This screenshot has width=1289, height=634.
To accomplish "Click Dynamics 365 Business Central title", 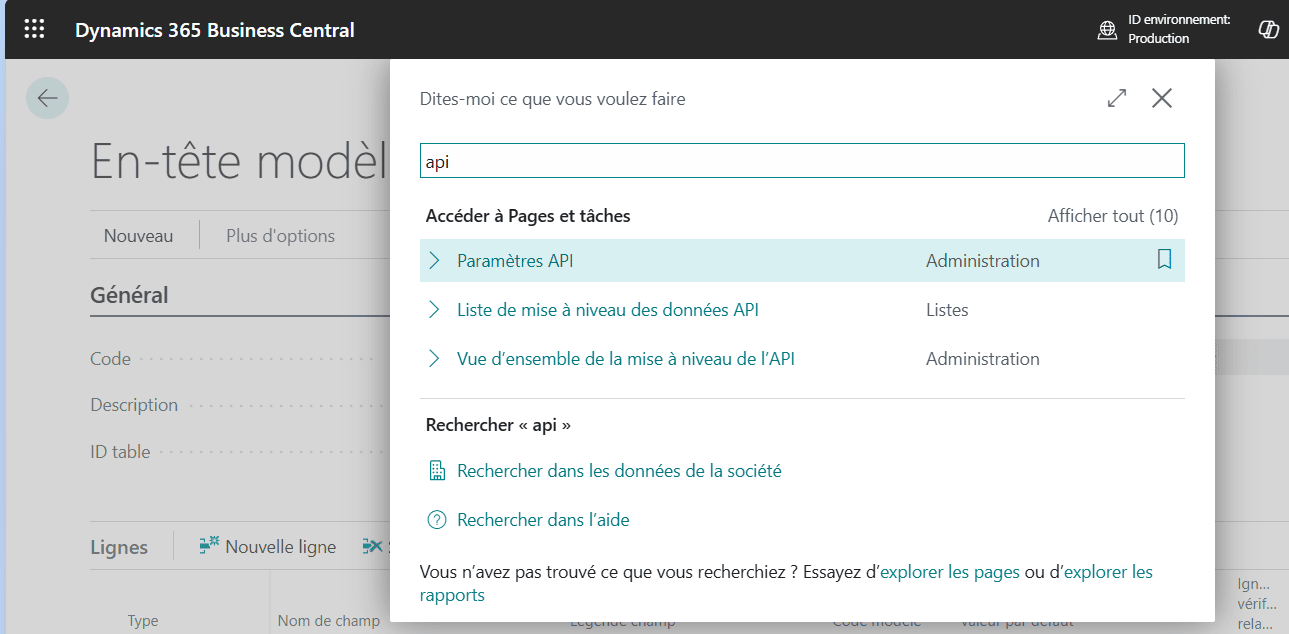I will pyautogui.click(x=215, y=30).
